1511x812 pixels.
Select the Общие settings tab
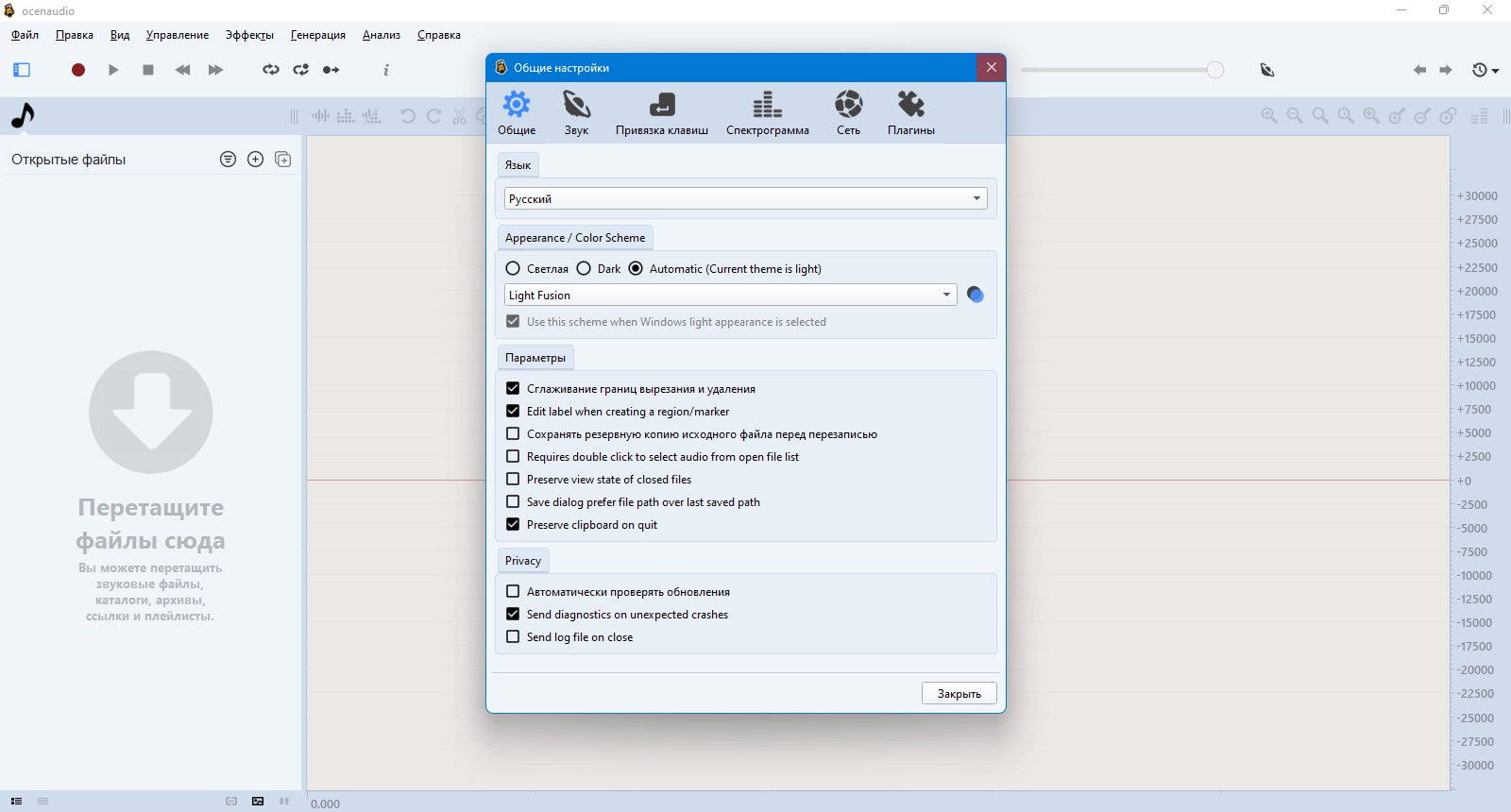pyautogui.click(x=517, y=112)
